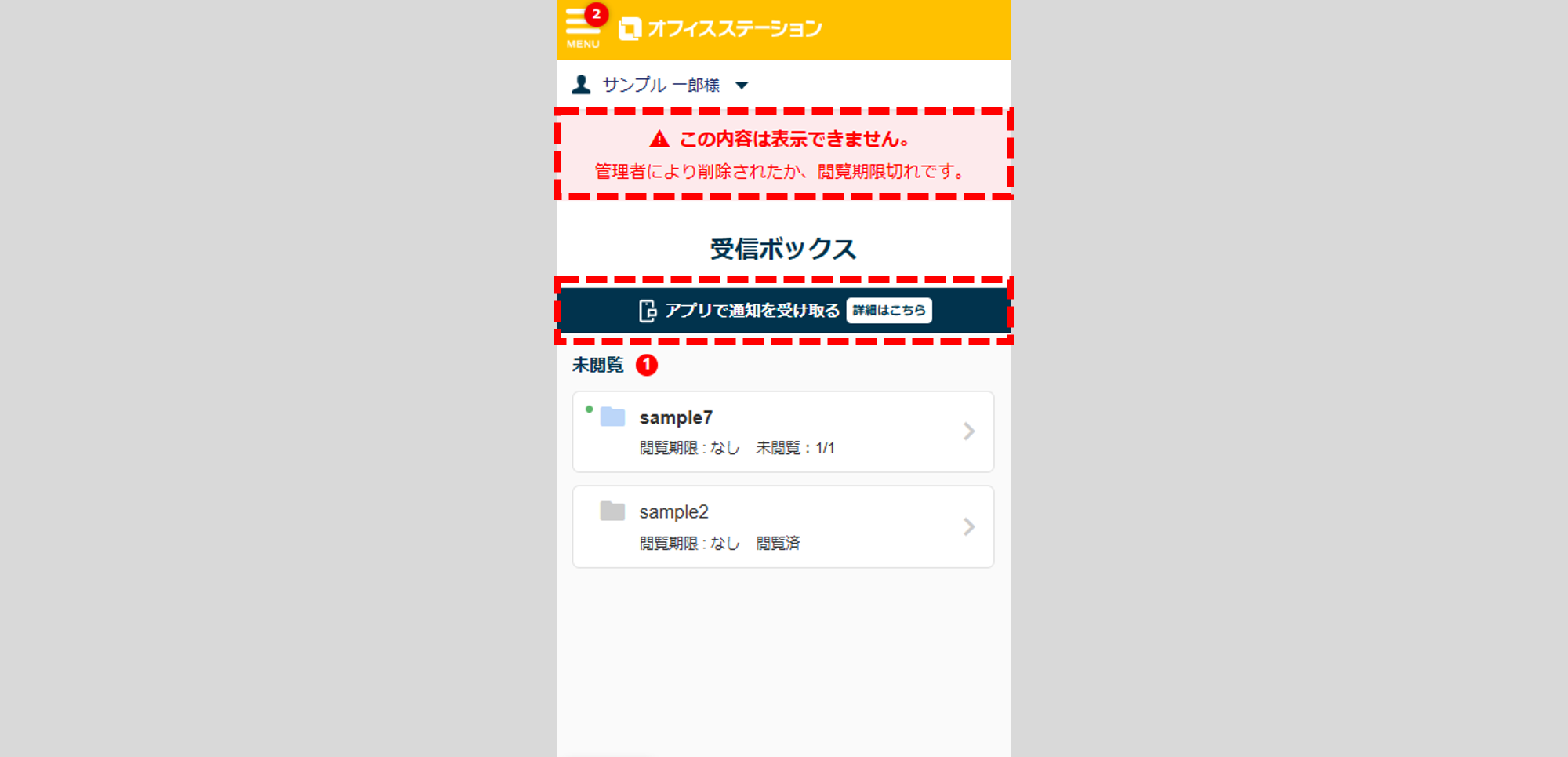Open sample7 via its right chevron

pyautogui.click(x=969, y=431)
